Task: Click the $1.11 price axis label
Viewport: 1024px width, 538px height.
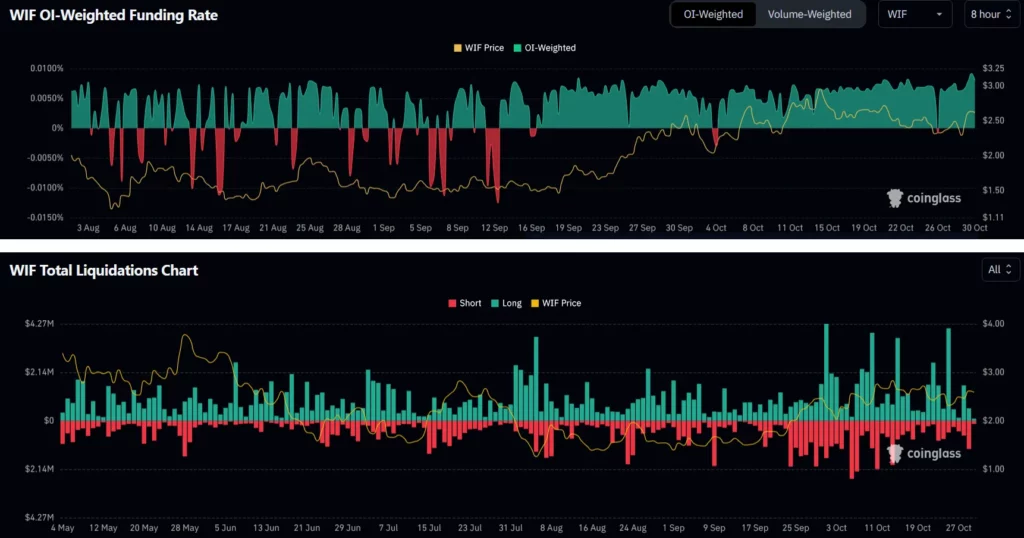Action: [993, 217]
